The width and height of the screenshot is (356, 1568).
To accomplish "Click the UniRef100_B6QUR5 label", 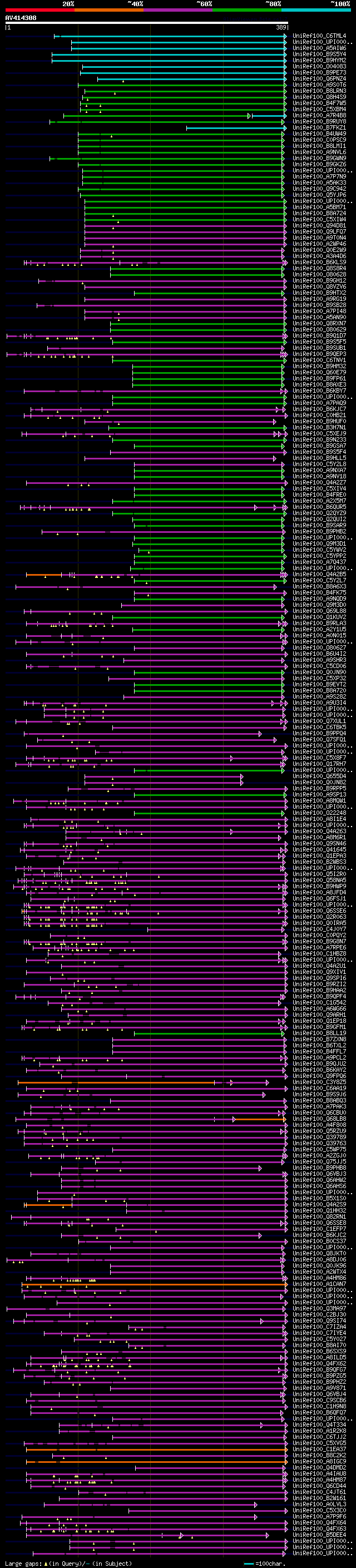I will click(x=319, y=506).
